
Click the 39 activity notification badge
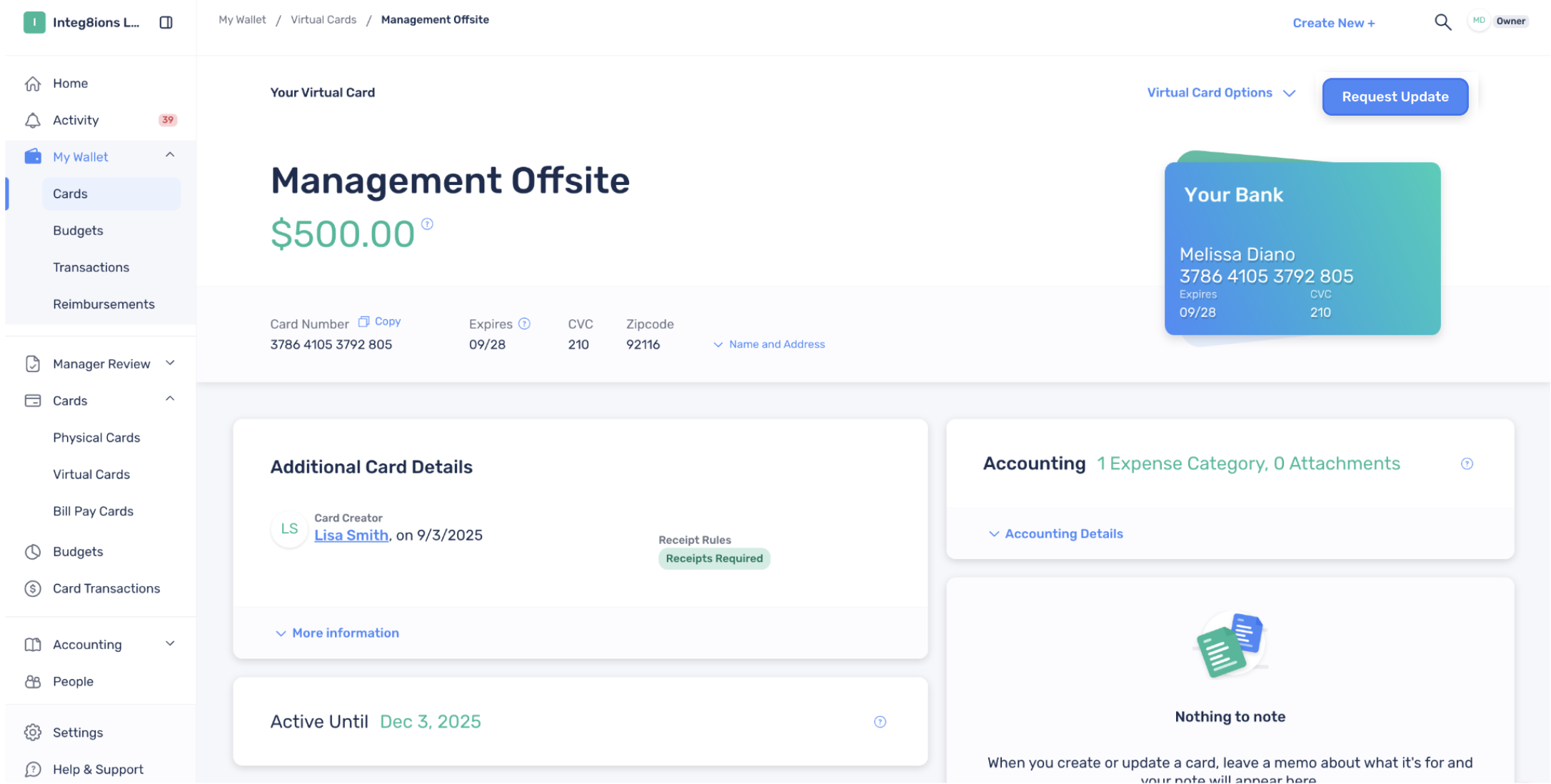(167, 120)
